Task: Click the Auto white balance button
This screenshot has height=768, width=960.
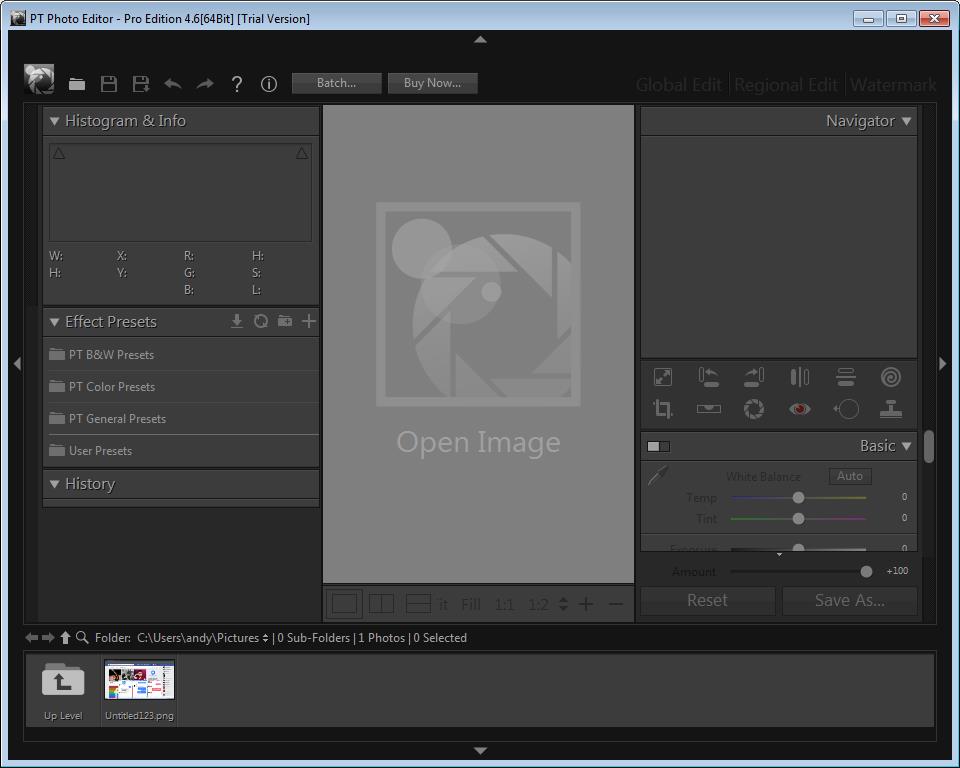Action: 850,476
